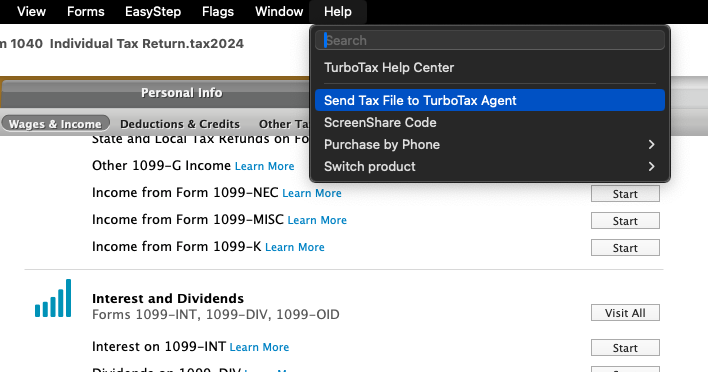Expand the Switch product submenu arrow
This screenshot has width=708, height=372.
pos(651,167)
